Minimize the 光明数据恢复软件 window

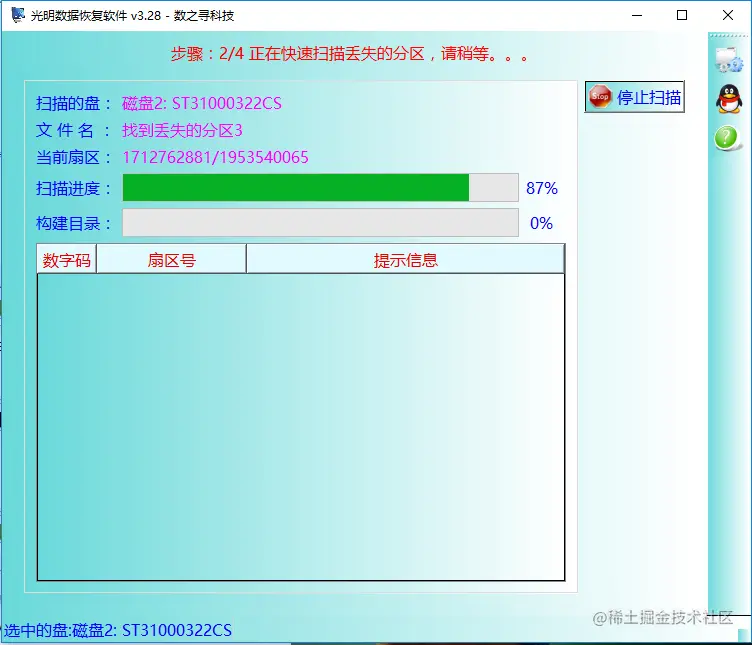[x=637, y=15]
